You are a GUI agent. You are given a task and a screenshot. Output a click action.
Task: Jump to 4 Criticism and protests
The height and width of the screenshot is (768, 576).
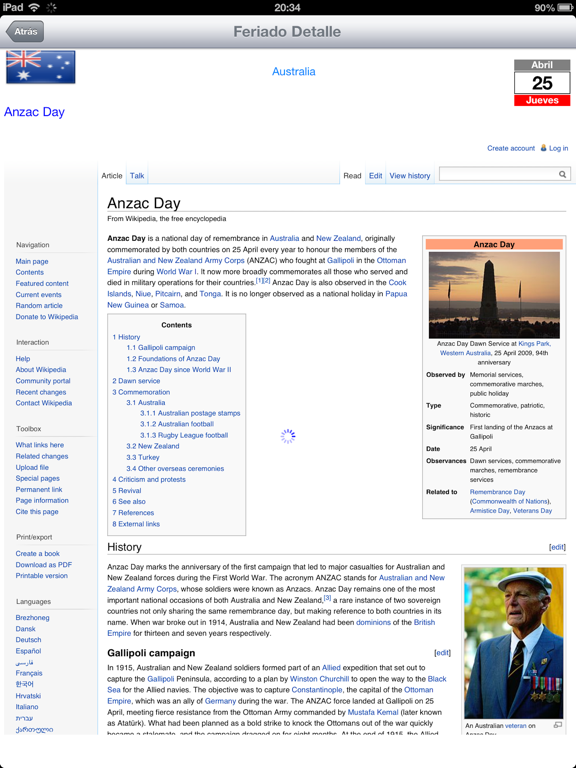click(x=149, y=479)
